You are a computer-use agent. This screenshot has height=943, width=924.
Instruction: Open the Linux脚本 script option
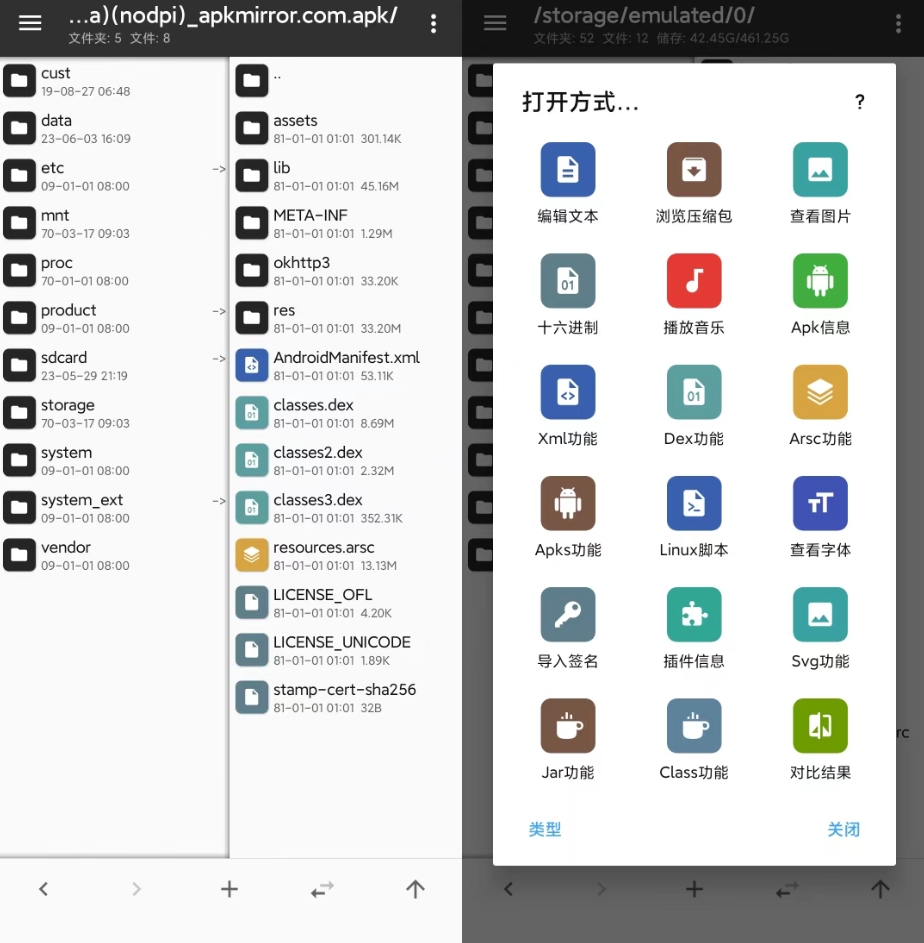pyautogui.click(x=693, y=503)
